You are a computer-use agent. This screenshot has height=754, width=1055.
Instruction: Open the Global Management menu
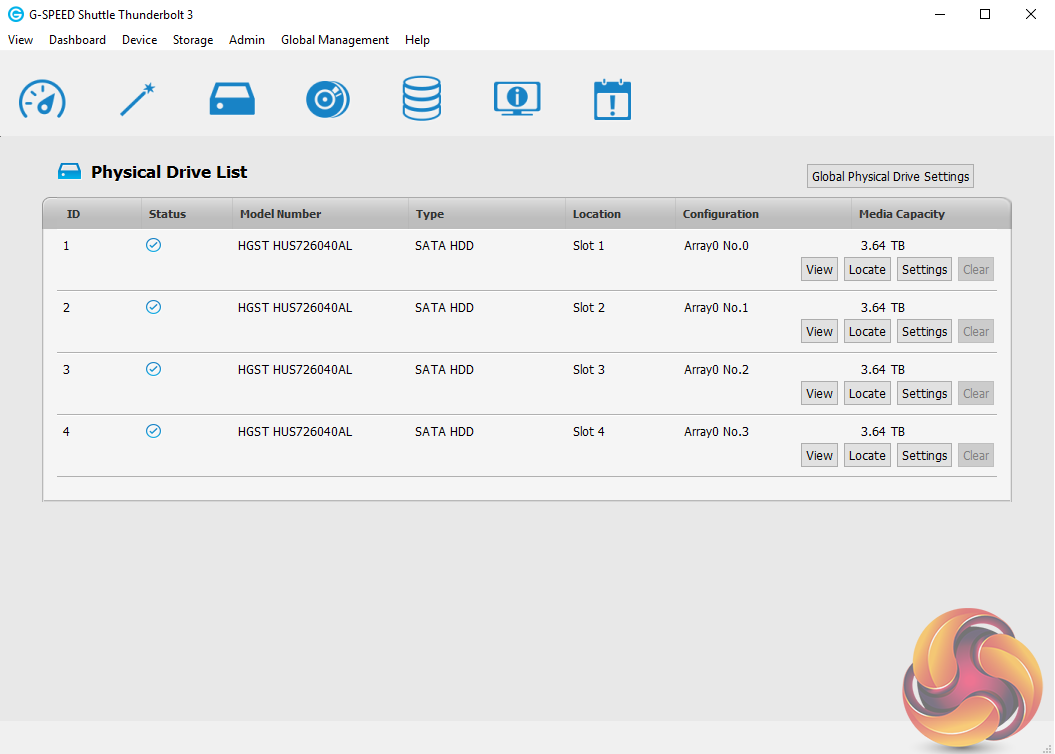335,40
